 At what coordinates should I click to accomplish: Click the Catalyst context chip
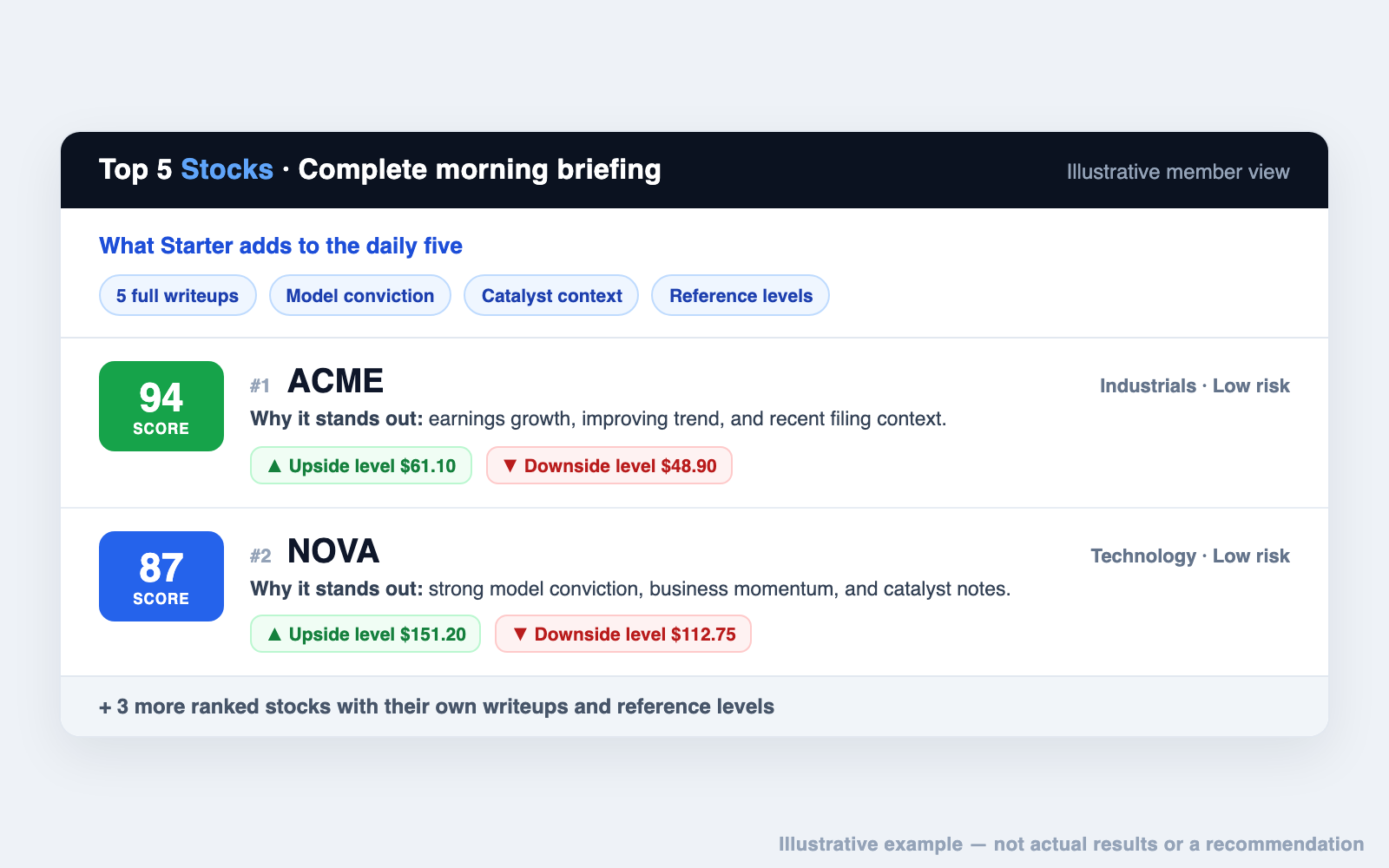(551, 295)
